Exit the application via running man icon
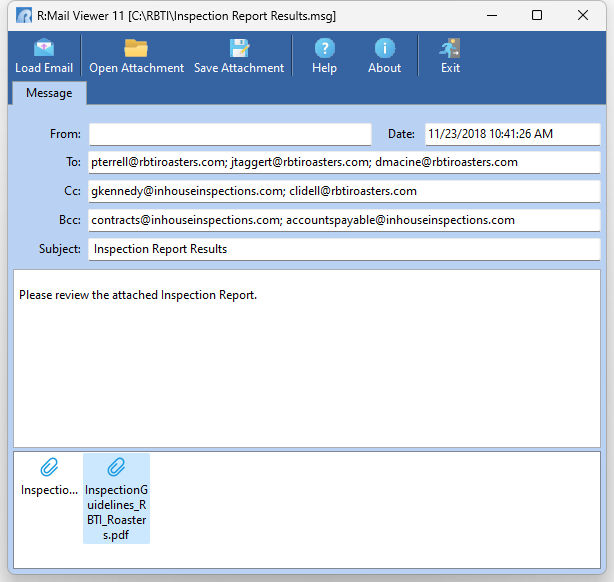 pyautogui.click(x=450, y=48)
